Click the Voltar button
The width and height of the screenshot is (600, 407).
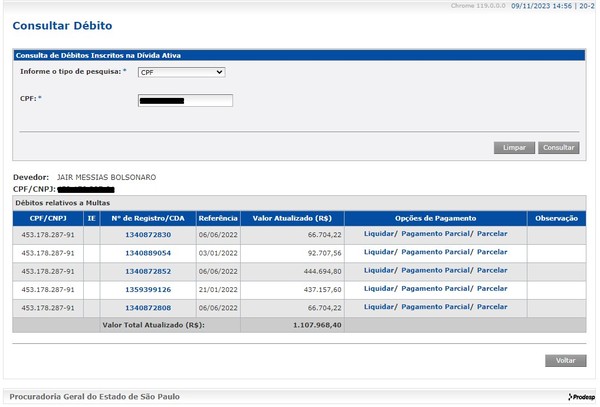(x=565, y=360)
